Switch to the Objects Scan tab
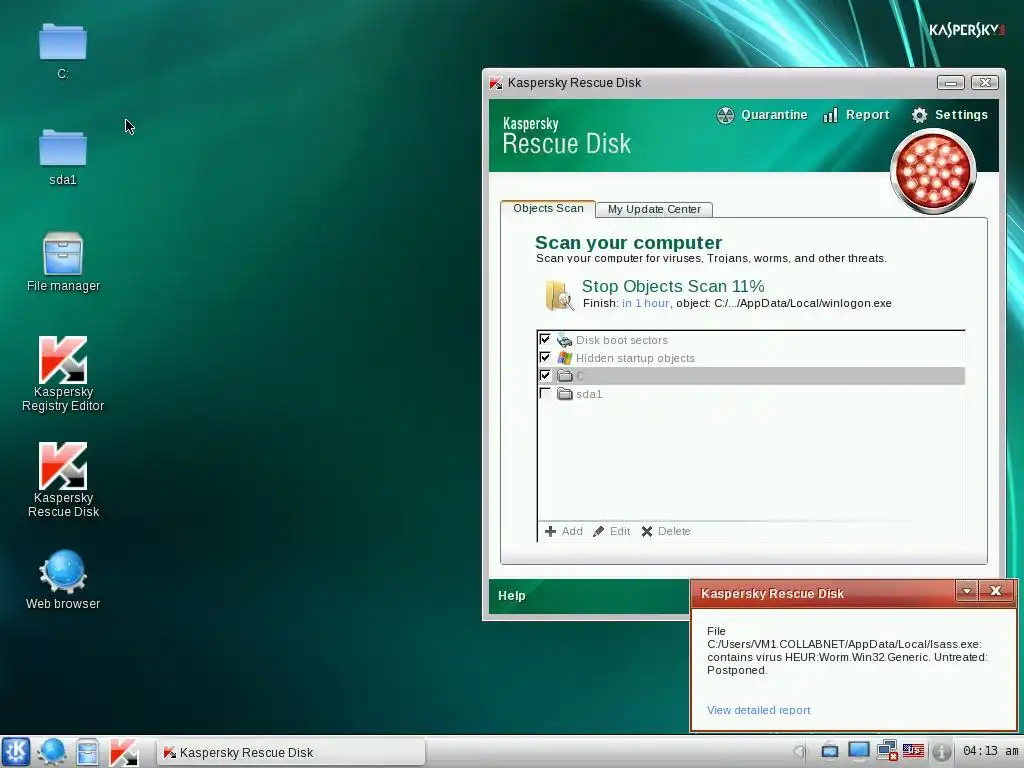 coord(548,208)
